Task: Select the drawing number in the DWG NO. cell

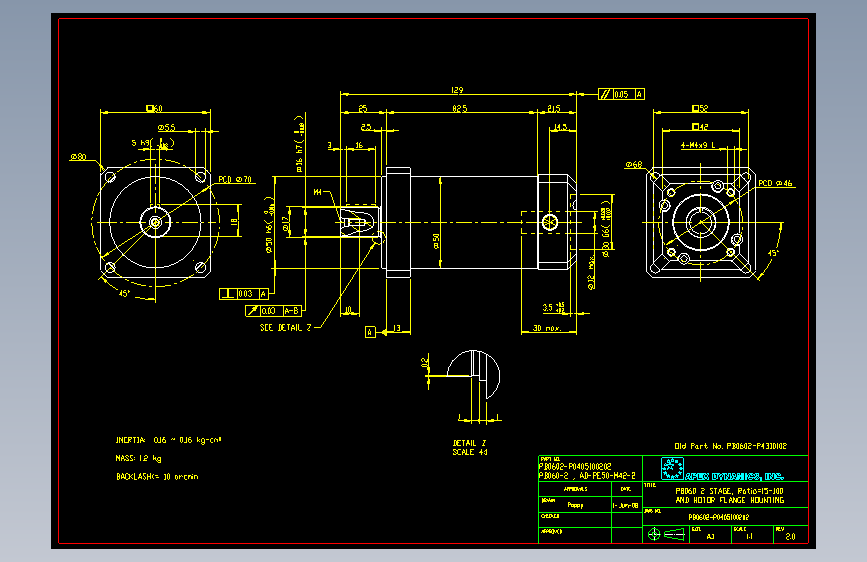Action: 719,517
